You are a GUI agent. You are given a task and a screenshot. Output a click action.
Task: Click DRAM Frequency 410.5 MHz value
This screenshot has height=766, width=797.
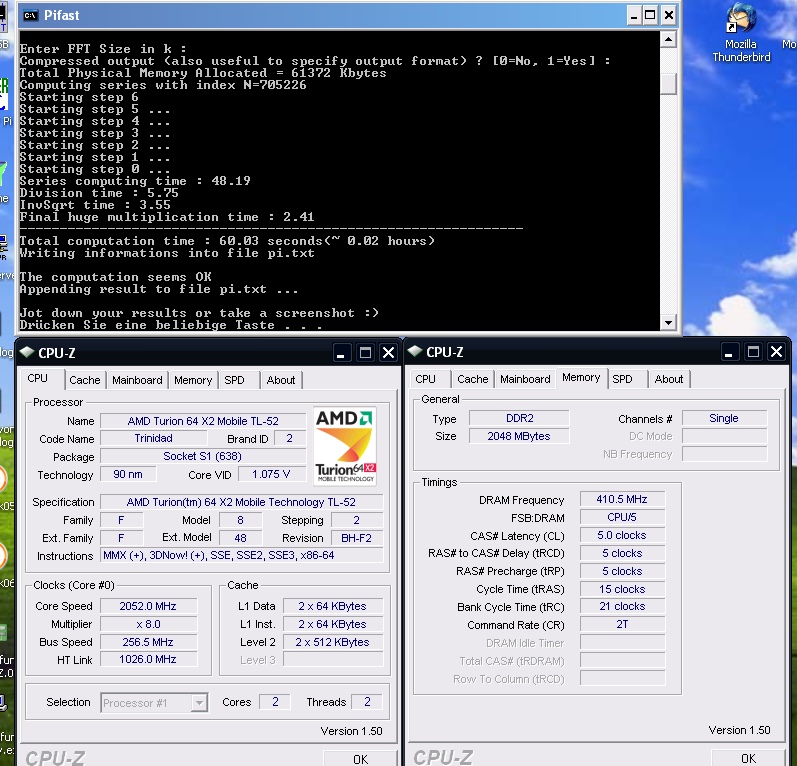pos(622,499)
